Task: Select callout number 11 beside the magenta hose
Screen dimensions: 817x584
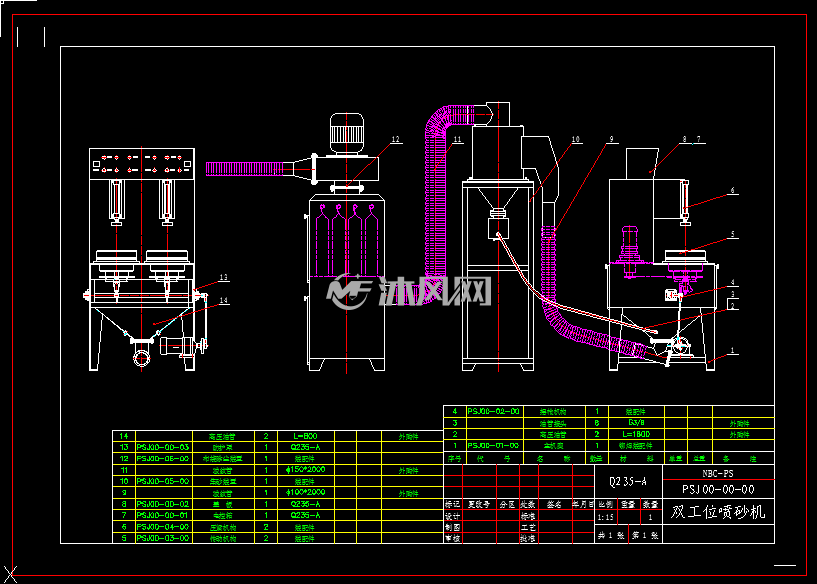Action: click(x=457, y=139)
